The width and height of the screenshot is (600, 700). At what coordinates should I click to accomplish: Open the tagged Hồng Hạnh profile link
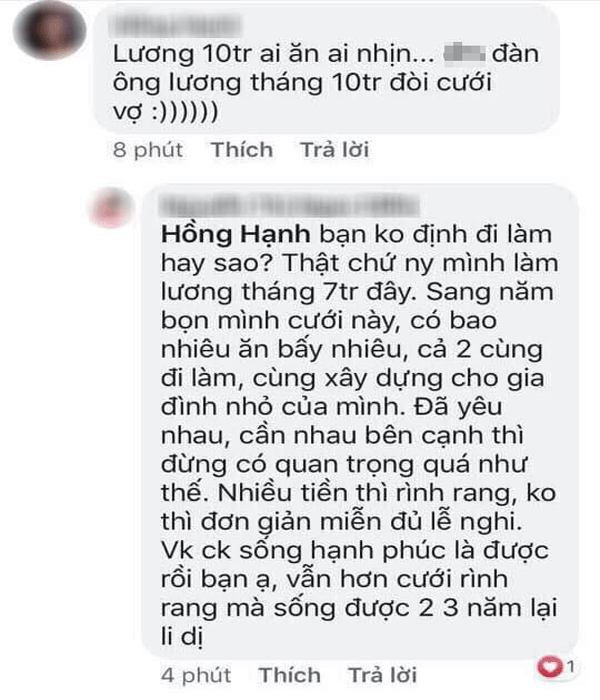click(236, 234)
